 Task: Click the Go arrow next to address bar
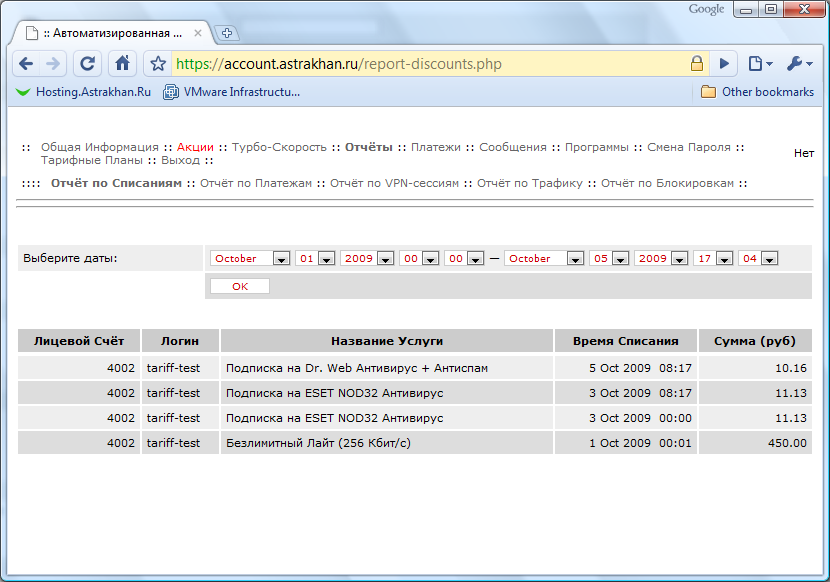point(724,64)
